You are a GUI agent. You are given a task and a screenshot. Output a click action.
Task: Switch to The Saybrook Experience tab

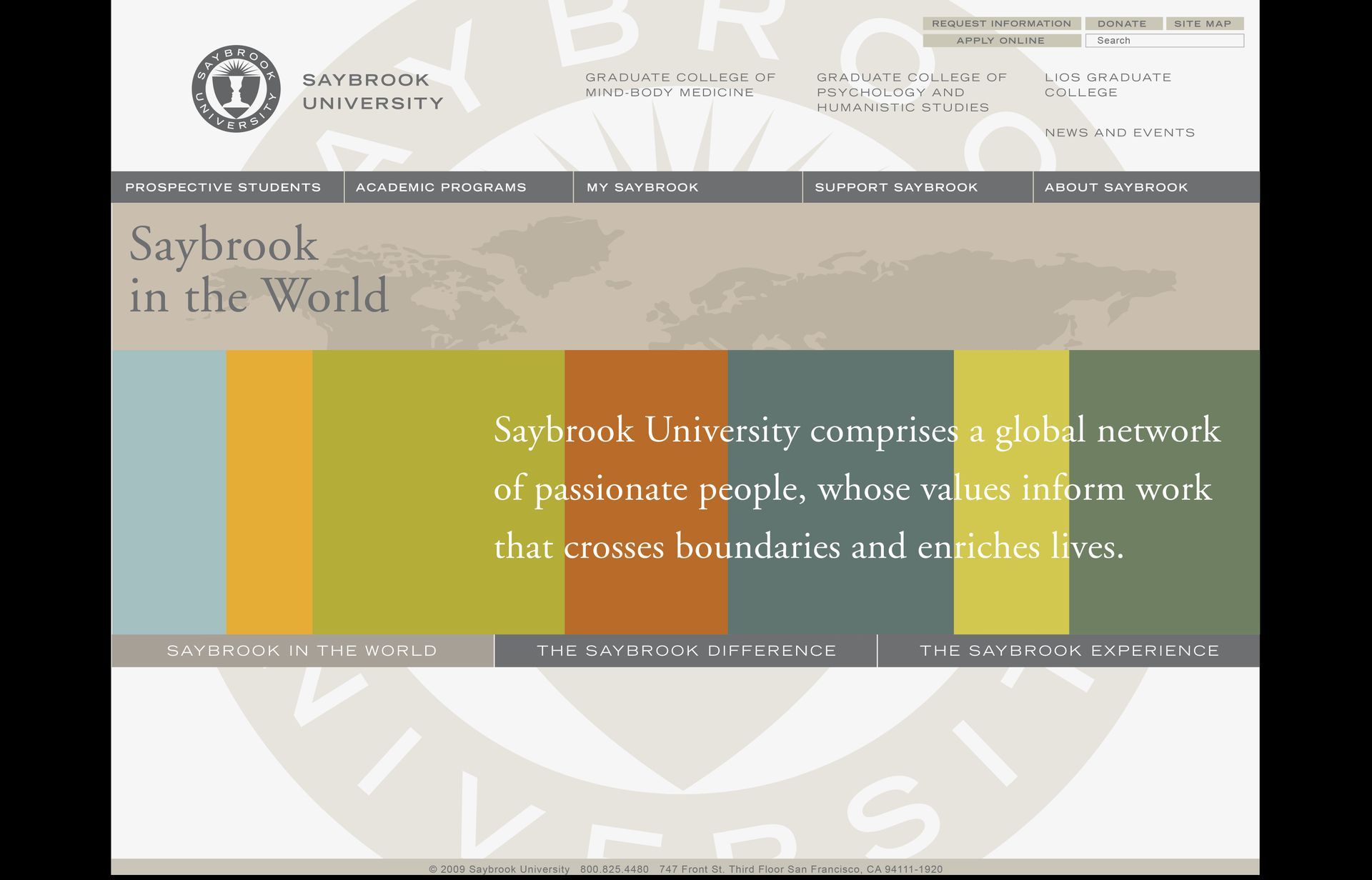(x=1069, y=651)
